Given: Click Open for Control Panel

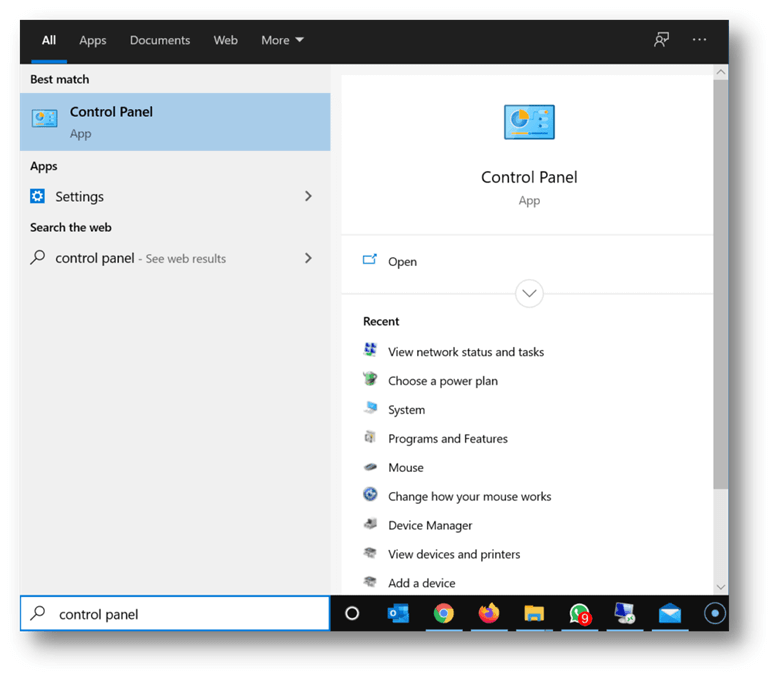Looking at the screenshot, I should [x=402, y=262].
